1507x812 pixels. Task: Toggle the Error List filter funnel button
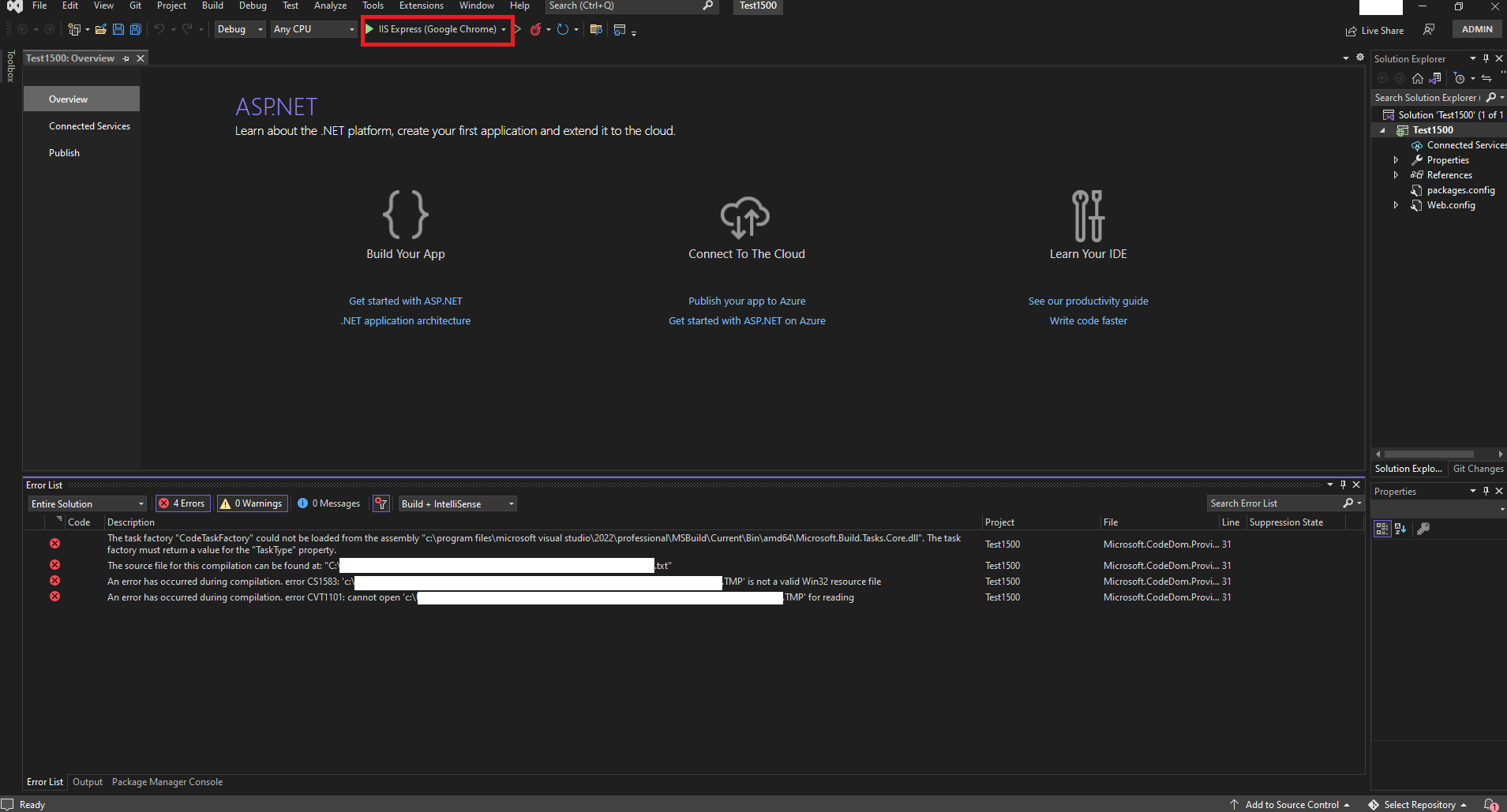pos(381,503)
